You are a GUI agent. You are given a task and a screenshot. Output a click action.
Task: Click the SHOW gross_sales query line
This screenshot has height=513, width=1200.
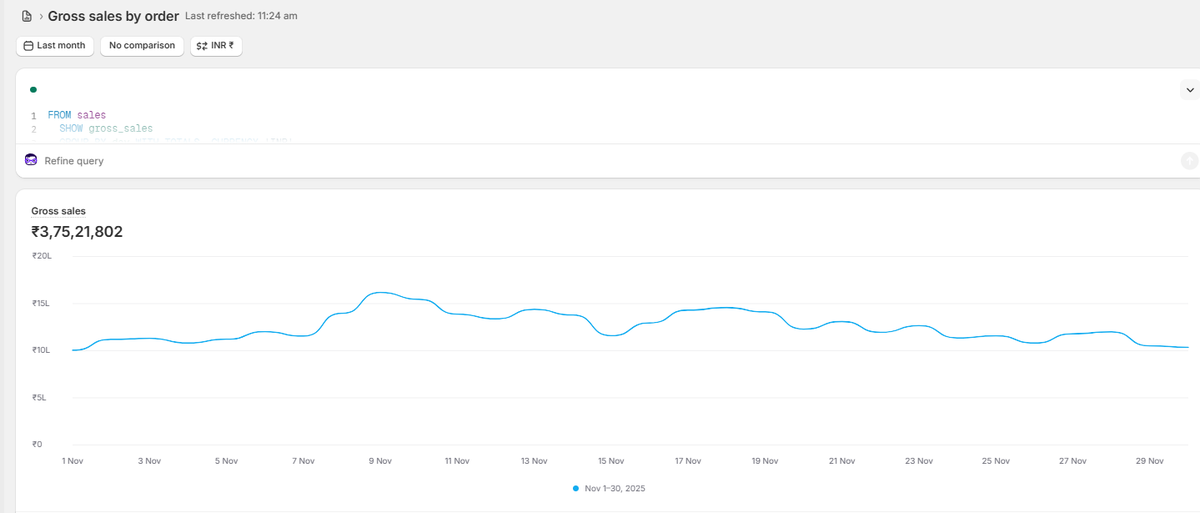pyautogui.click(x=105, y=129)
